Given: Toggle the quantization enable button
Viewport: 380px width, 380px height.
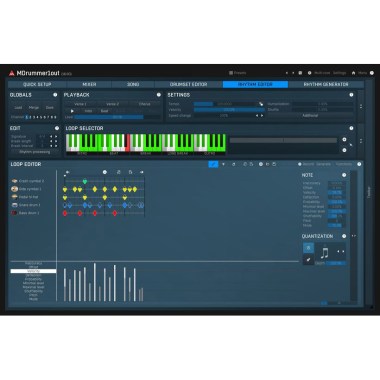Looking at the screenshot, I should pyautogui.click(x=308, y=248).
